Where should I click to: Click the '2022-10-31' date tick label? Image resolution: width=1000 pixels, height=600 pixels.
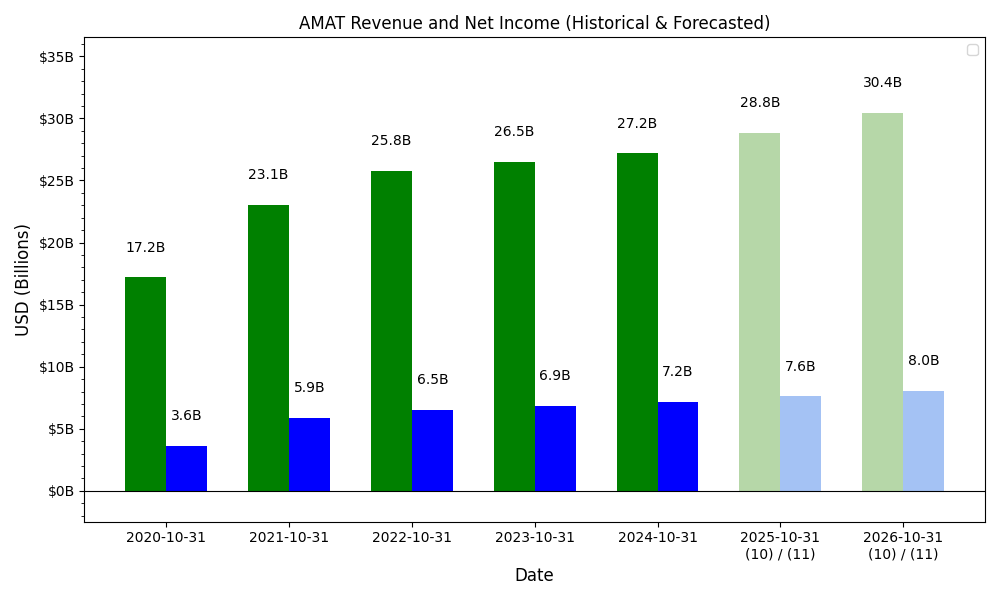pyautogui.click(x=412, y=538)
